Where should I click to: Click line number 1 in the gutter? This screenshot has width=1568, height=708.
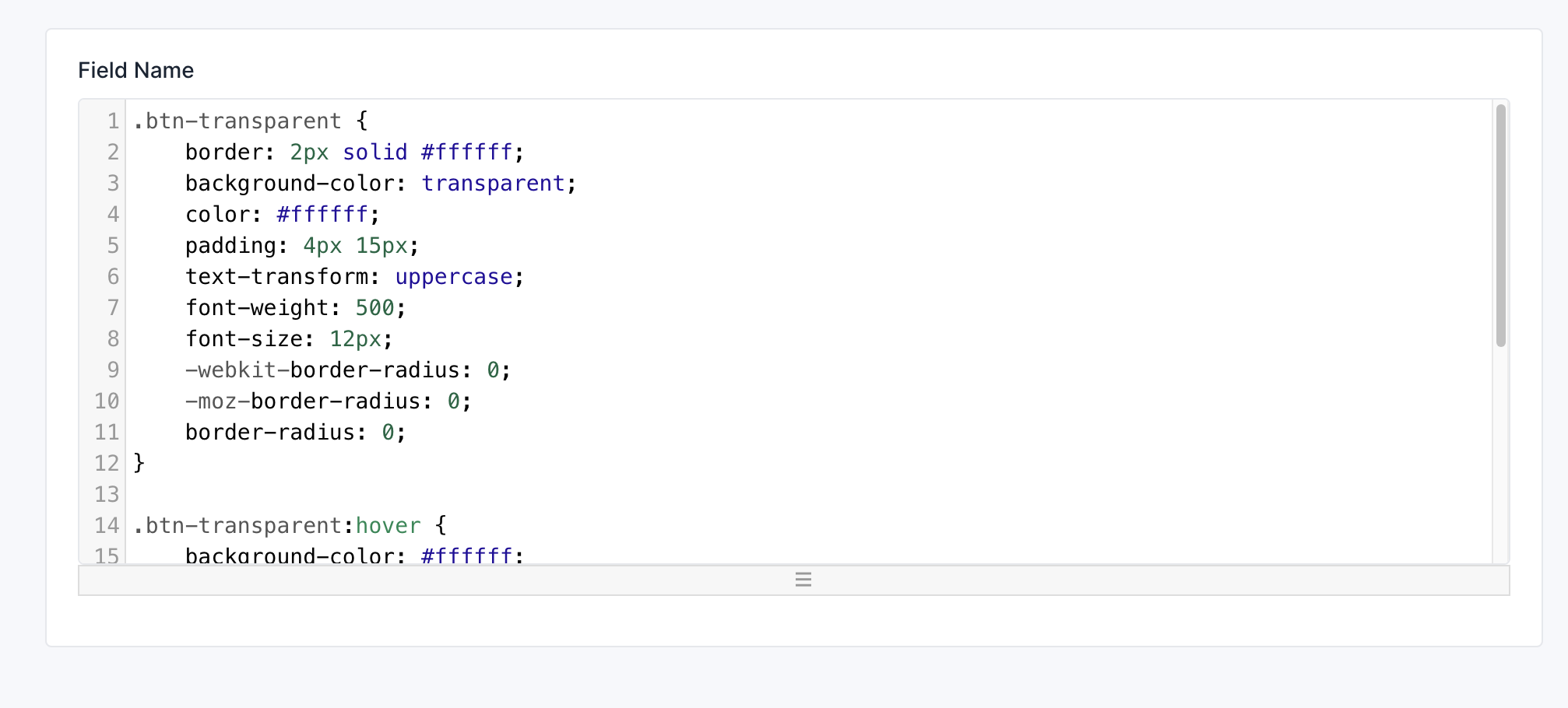coord(111,121)
